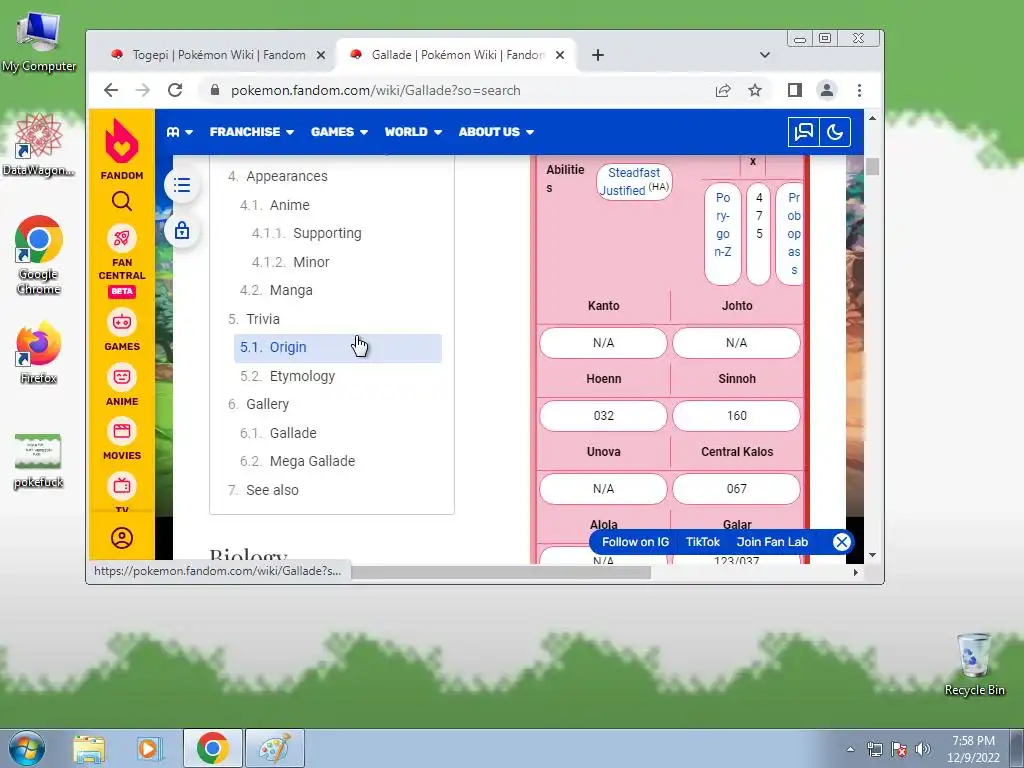Screen dimensions: 1024x768
Task: Jump to the Trivia section
Action: pos(263,319)
